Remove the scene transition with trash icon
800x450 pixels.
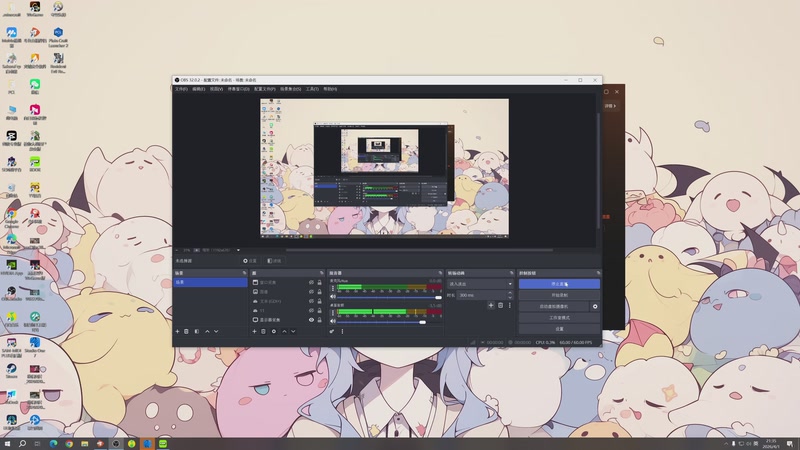pos(501,305)
